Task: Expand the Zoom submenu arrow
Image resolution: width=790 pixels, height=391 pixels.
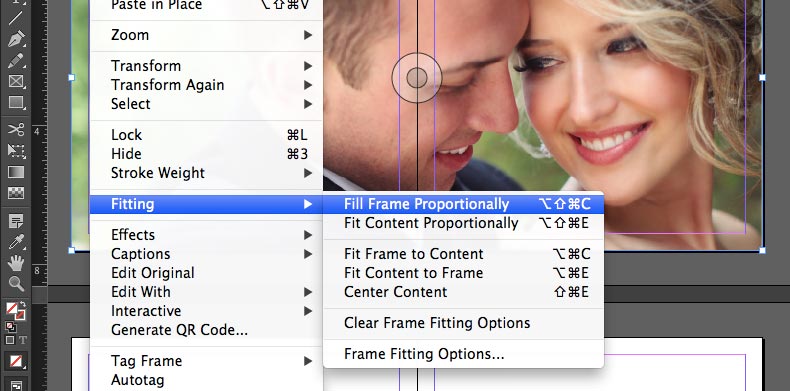Action: 307,35
